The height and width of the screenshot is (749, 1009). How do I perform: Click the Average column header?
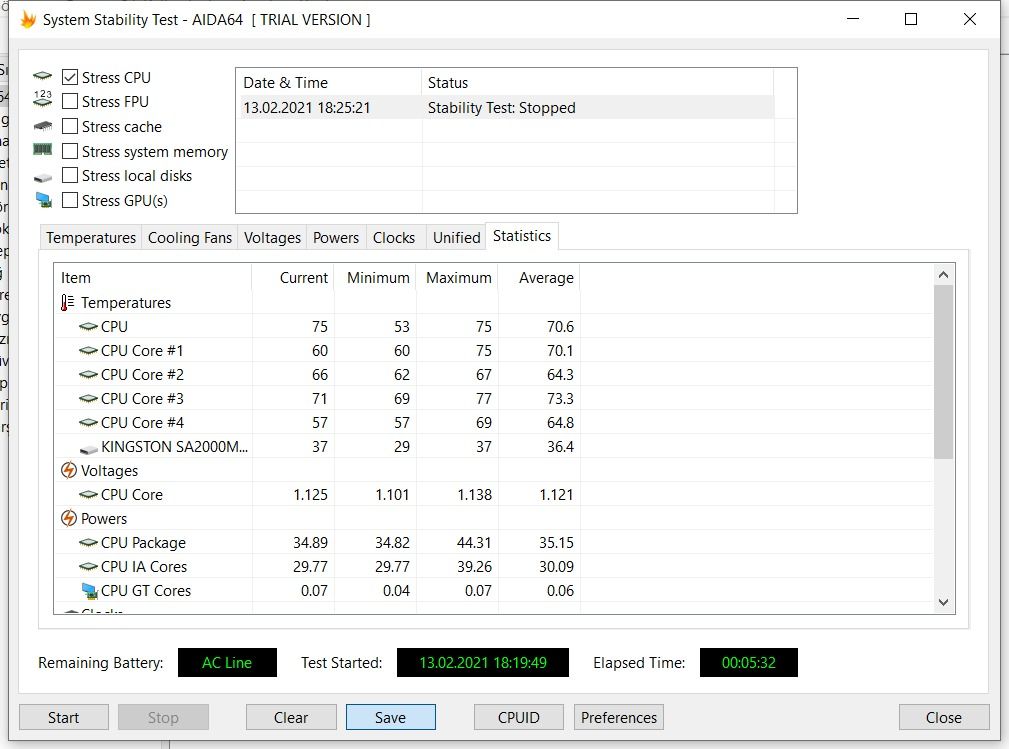pyautogui.click(x=539, y=278)
